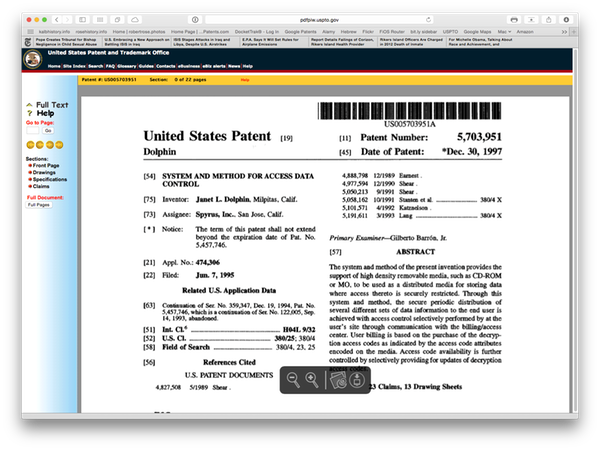Zoom out using the PDF overlay magnifier

tap(292, 379)
